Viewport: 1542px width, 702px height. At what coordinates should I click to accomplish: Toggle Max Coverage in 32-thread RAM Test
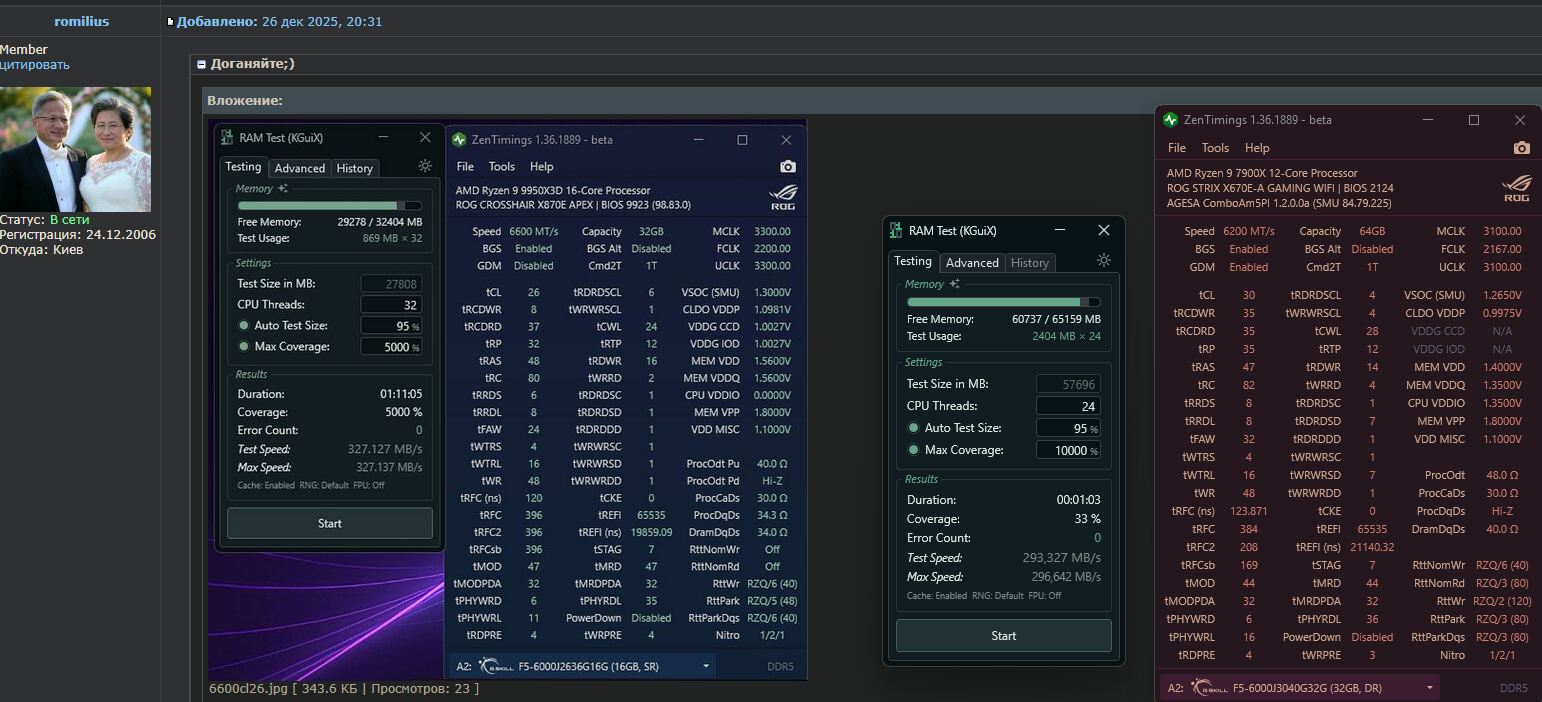click(x=244, y=347)
